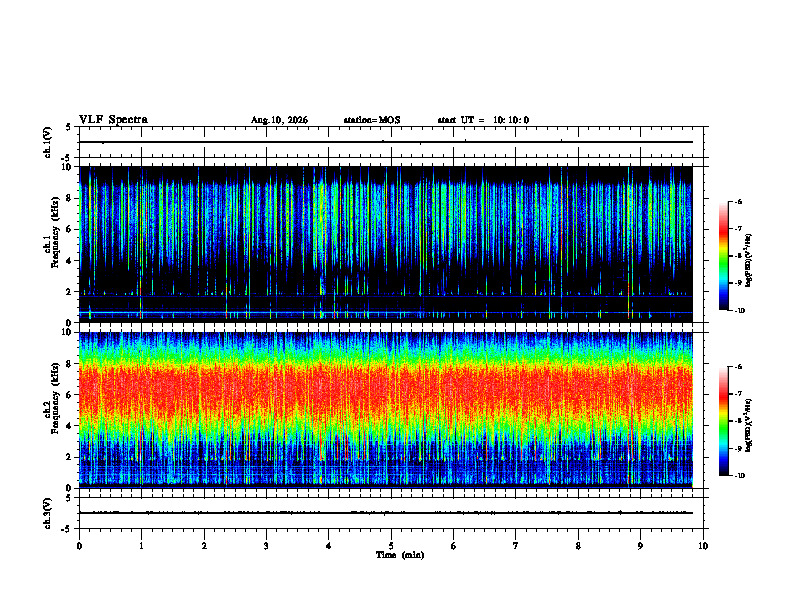Click the "ch.1(V)" axis label
The width and height of the screenshot is (792, 612).
click(48, 142)
